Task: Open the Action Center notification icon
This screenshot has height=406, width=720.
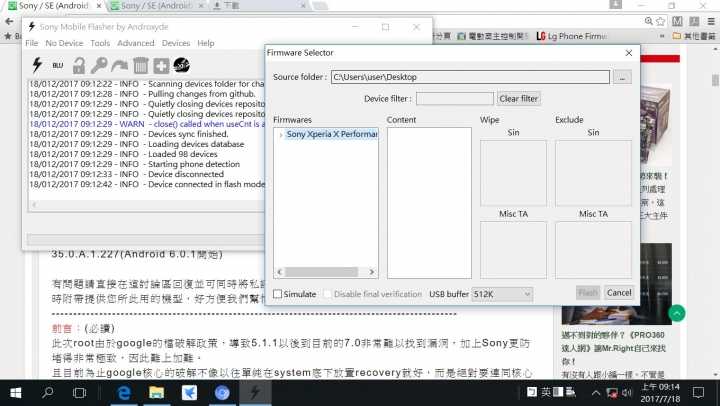Action: point(698,393)
